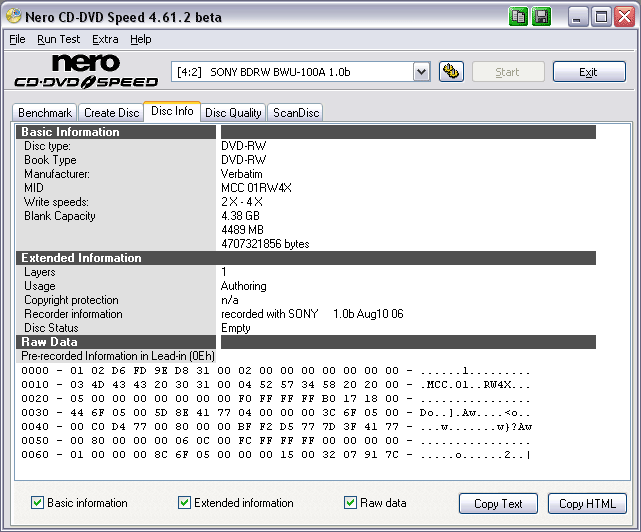Click the raw data row starting 0030

(276, 413)
